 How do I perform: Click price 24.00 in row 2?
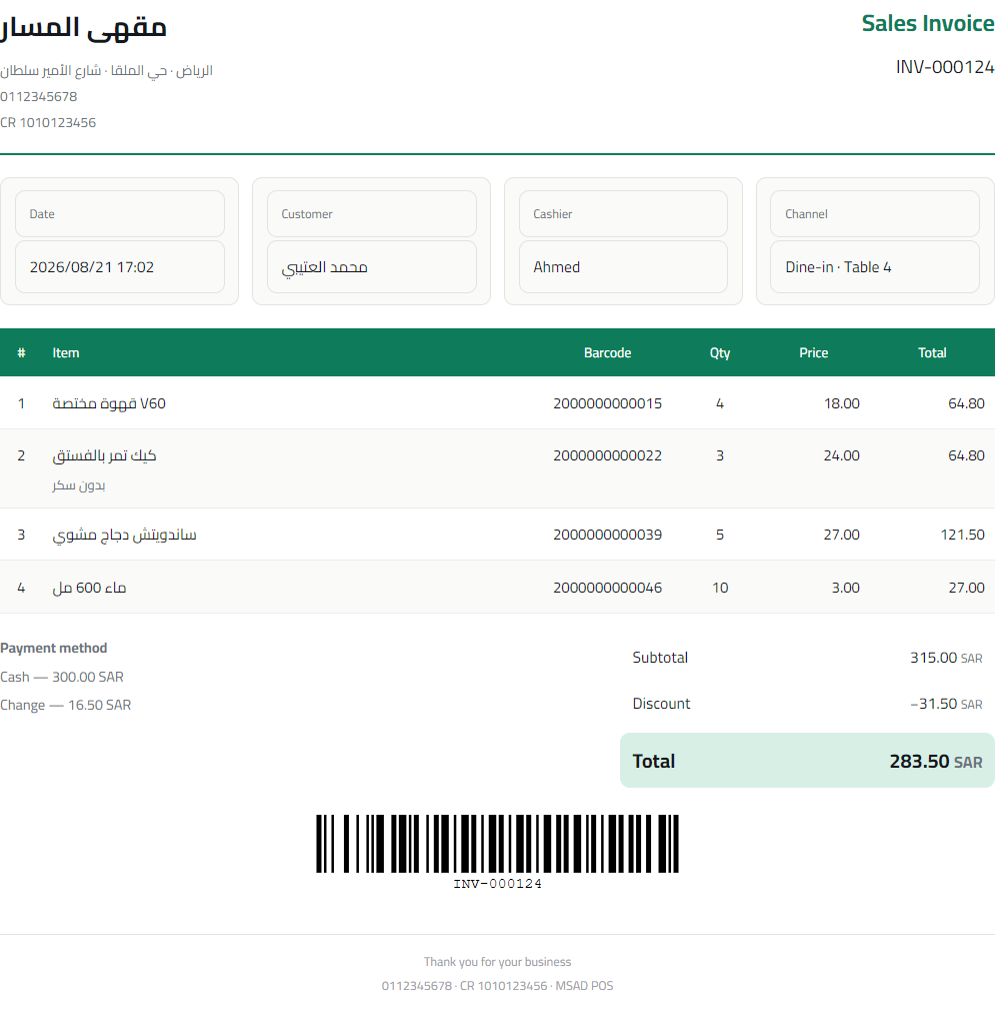coord(842,456)
